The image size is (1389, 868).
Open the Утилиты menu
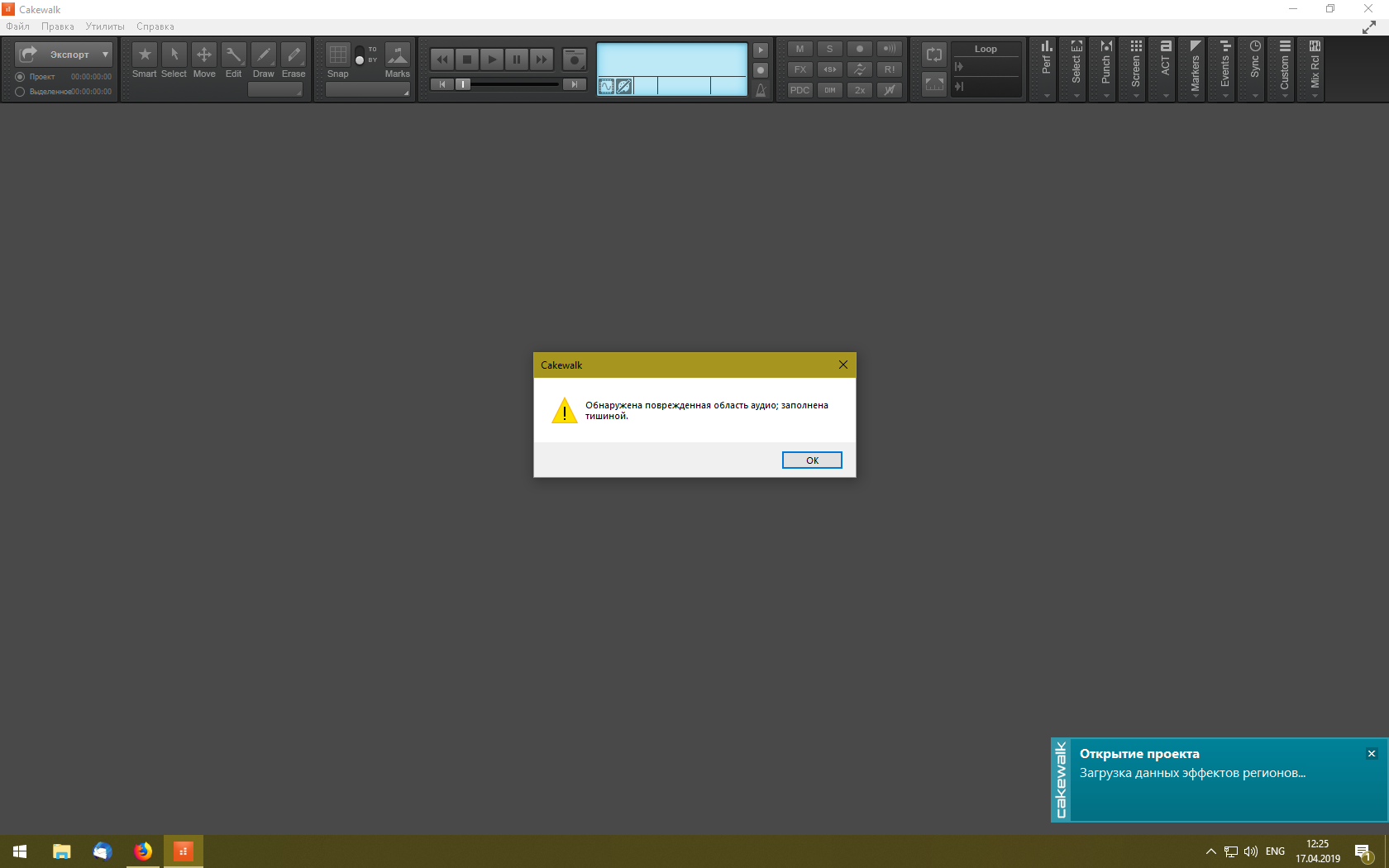tap(105, 26)
